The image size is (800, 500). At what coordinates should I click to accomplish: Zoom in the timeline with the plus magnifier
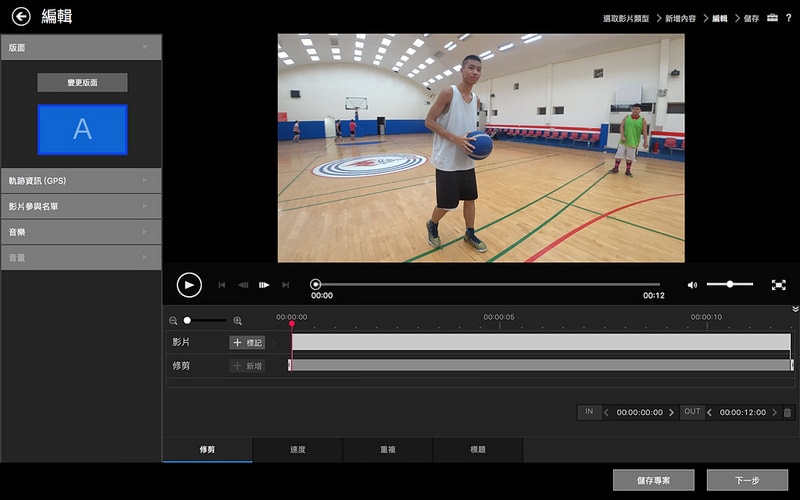pos(237,321)
